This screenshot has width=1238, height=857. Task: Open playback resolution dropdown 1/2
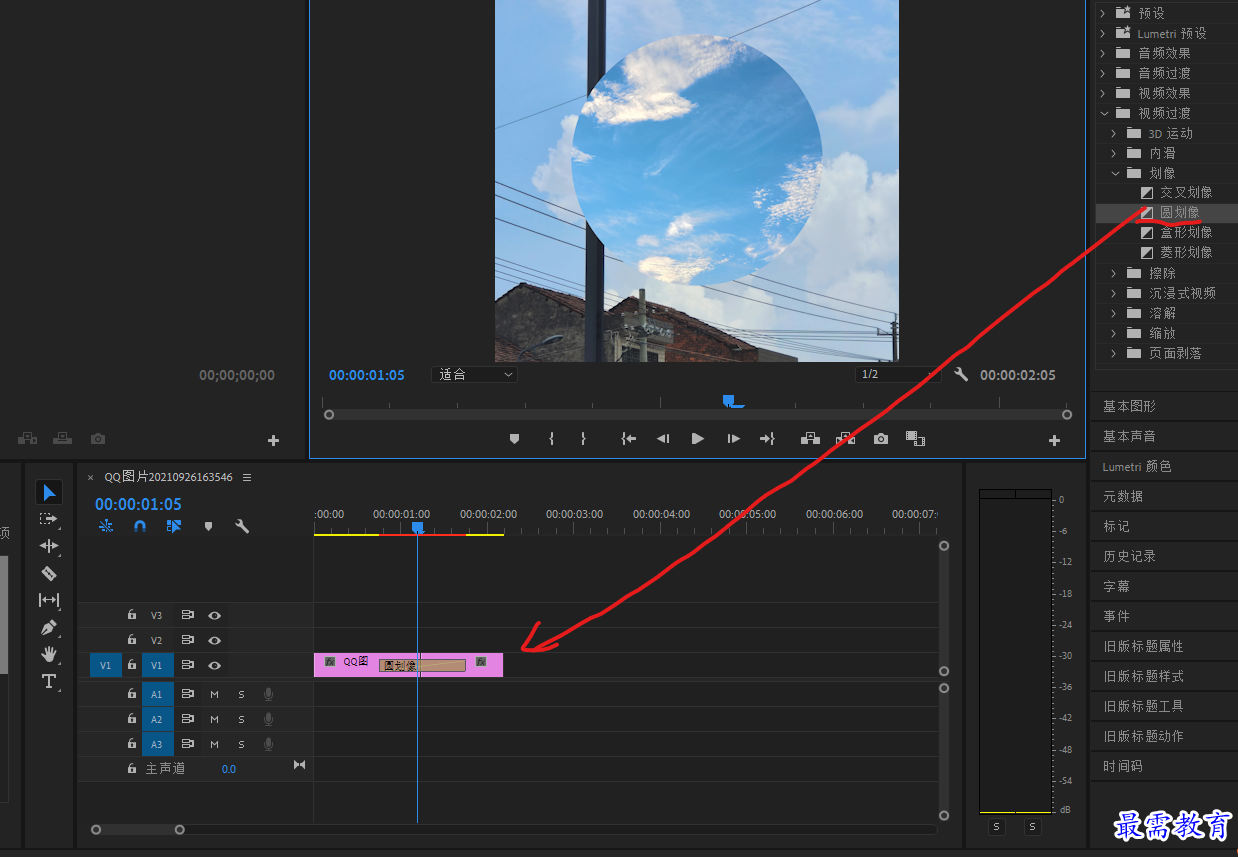click(x=897, y=374)
